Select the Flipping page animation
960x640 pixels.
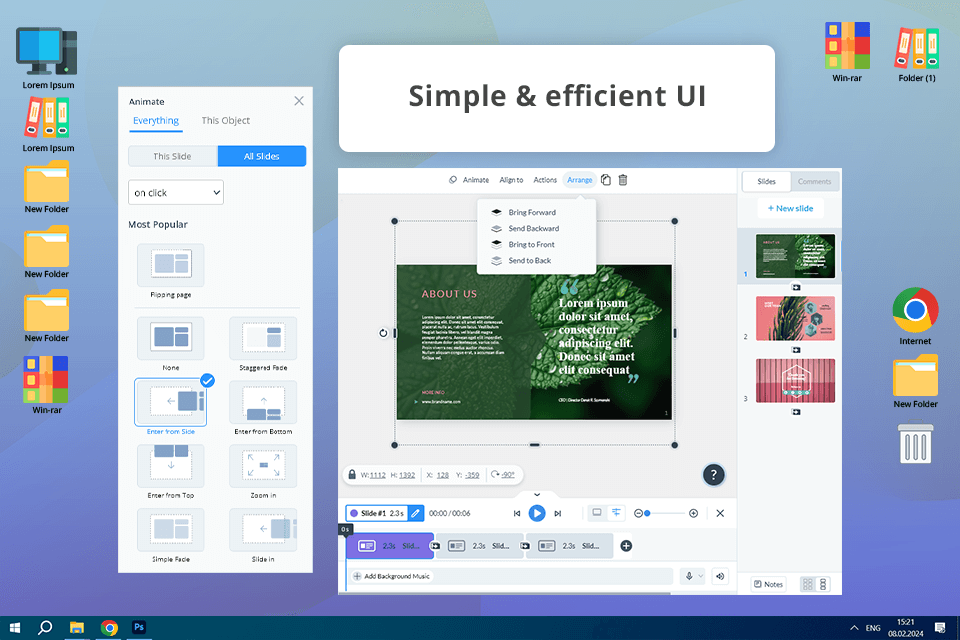pyautogui.click(x=171, y=265)
